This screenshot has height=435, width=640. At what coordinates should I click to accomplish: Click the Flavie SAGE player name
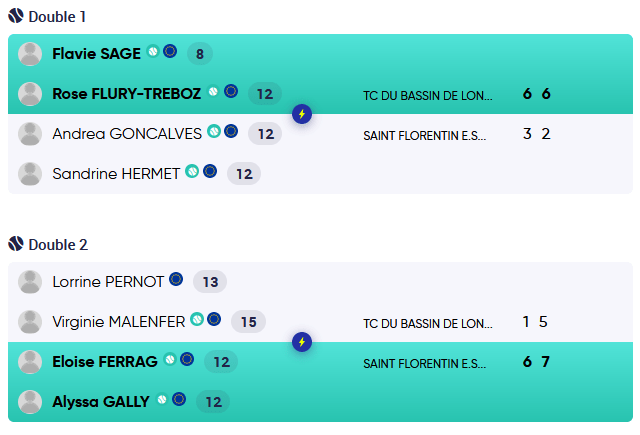click(96, 54)
